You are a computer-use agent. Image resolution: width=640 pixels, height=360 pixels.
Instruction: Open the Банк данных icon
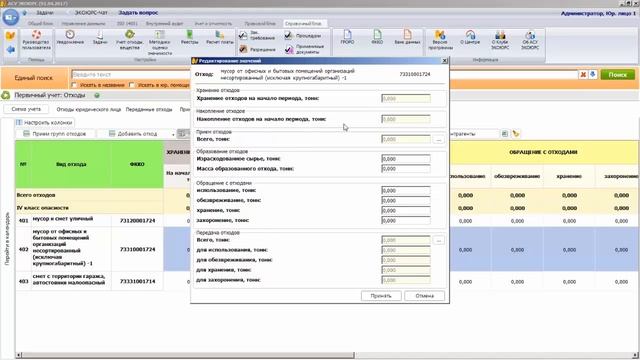tap(407, 37)
